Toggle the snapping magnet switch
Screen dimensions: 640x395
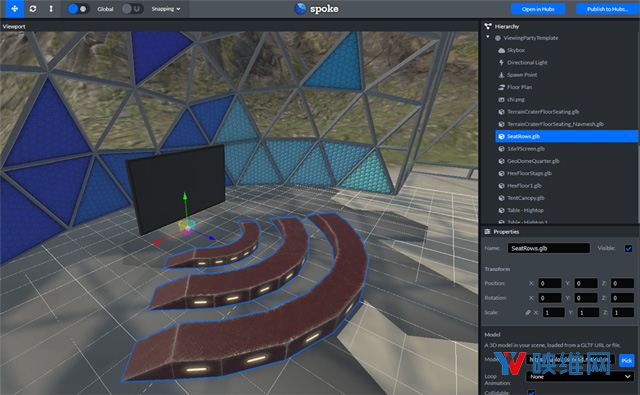(x=132, y=9)
